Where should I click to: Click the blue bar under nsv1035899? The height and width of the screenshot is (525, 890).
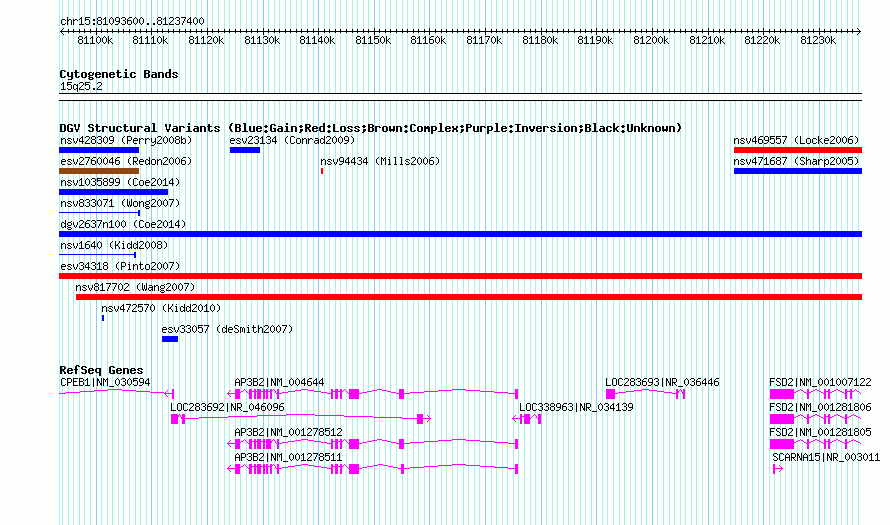[x=114, y=192]
